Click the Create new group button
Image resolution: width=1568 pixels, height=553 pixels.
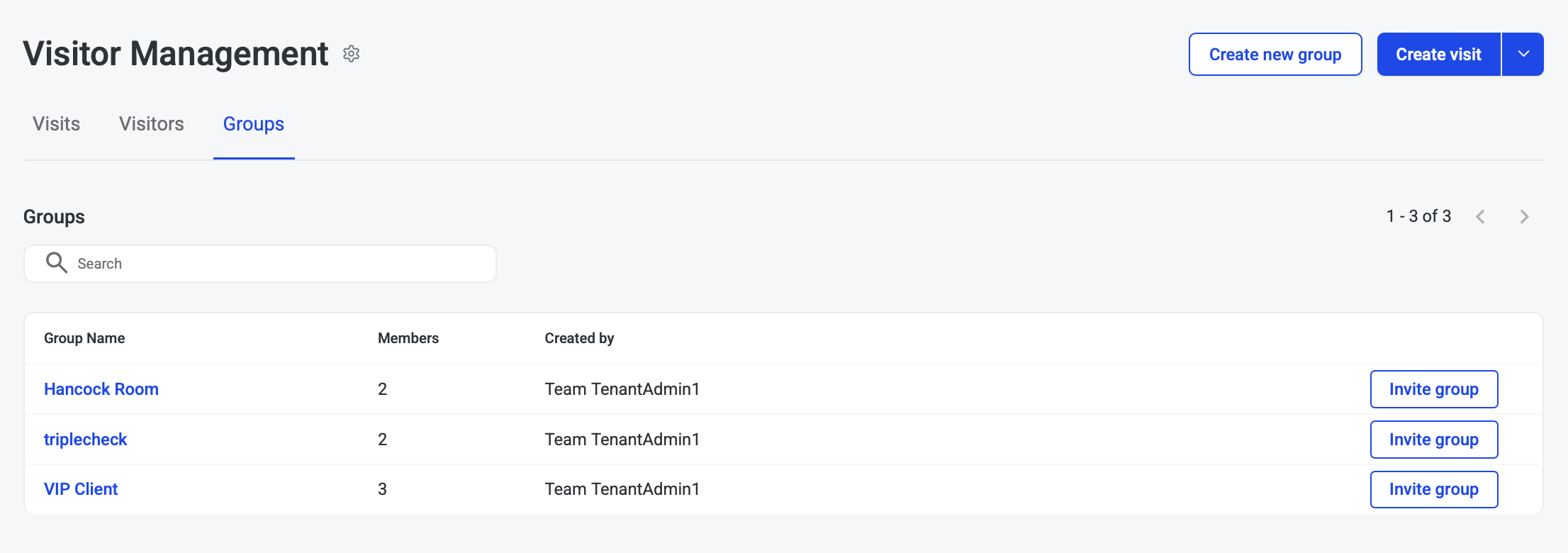[1275, 55]
